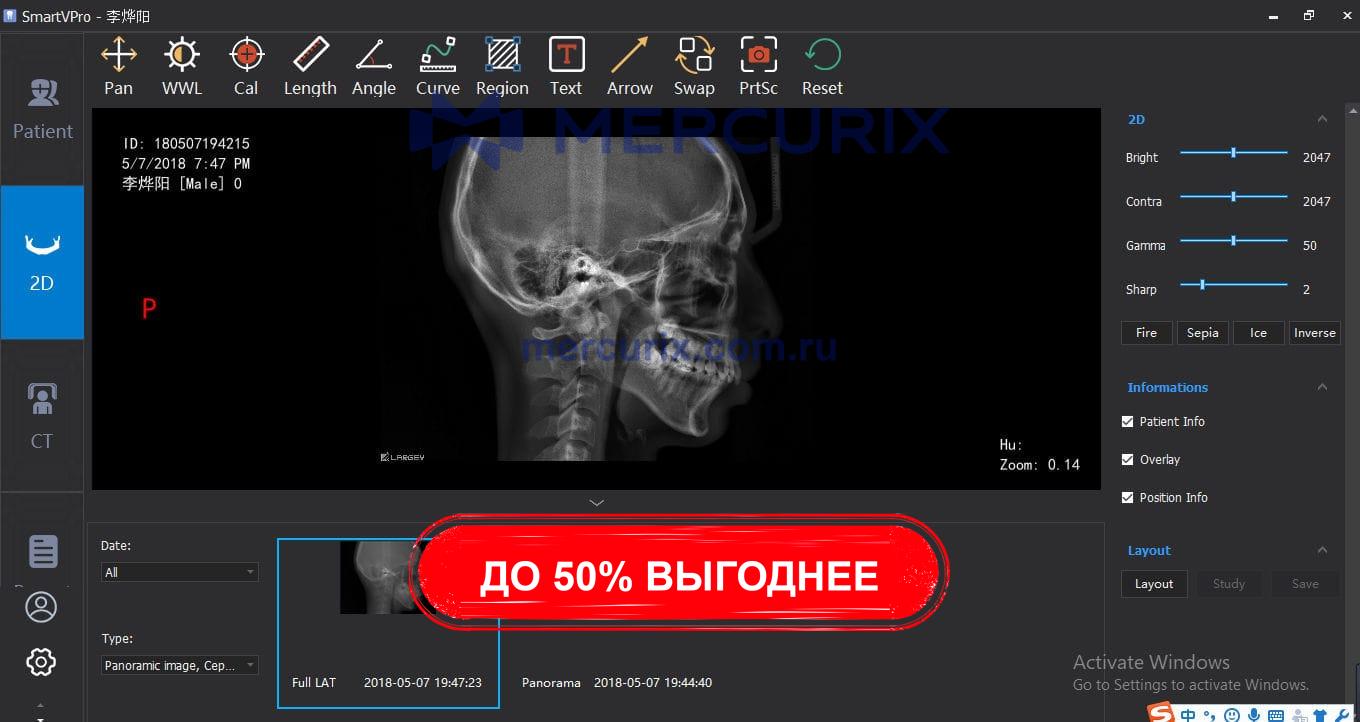Select the Pan tool
This screenshot has height=722, width=1360.
point(118,67)
